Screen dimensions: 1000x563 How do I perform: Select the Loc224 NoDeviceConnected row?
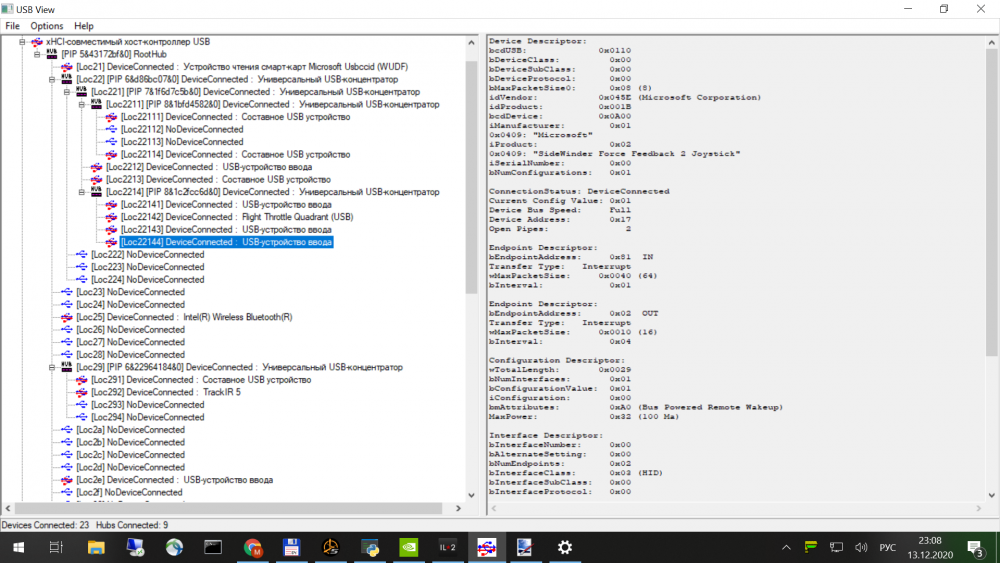coord(147,279)
